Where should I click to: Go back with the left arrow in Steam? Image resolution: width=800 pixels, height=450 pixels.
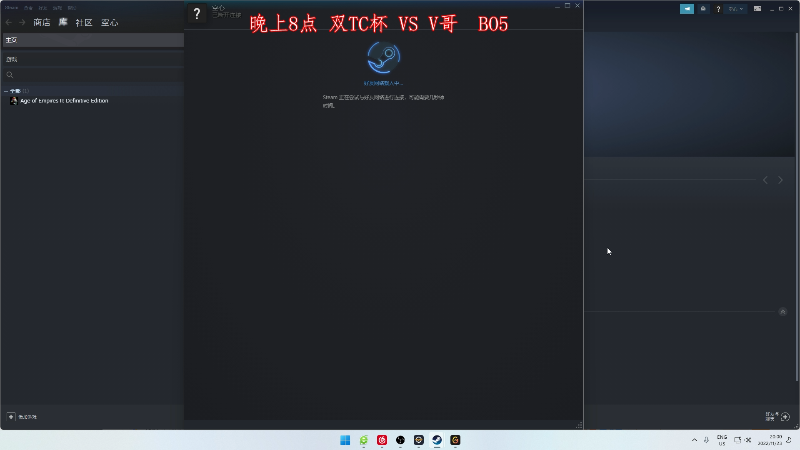click(9, 22)
